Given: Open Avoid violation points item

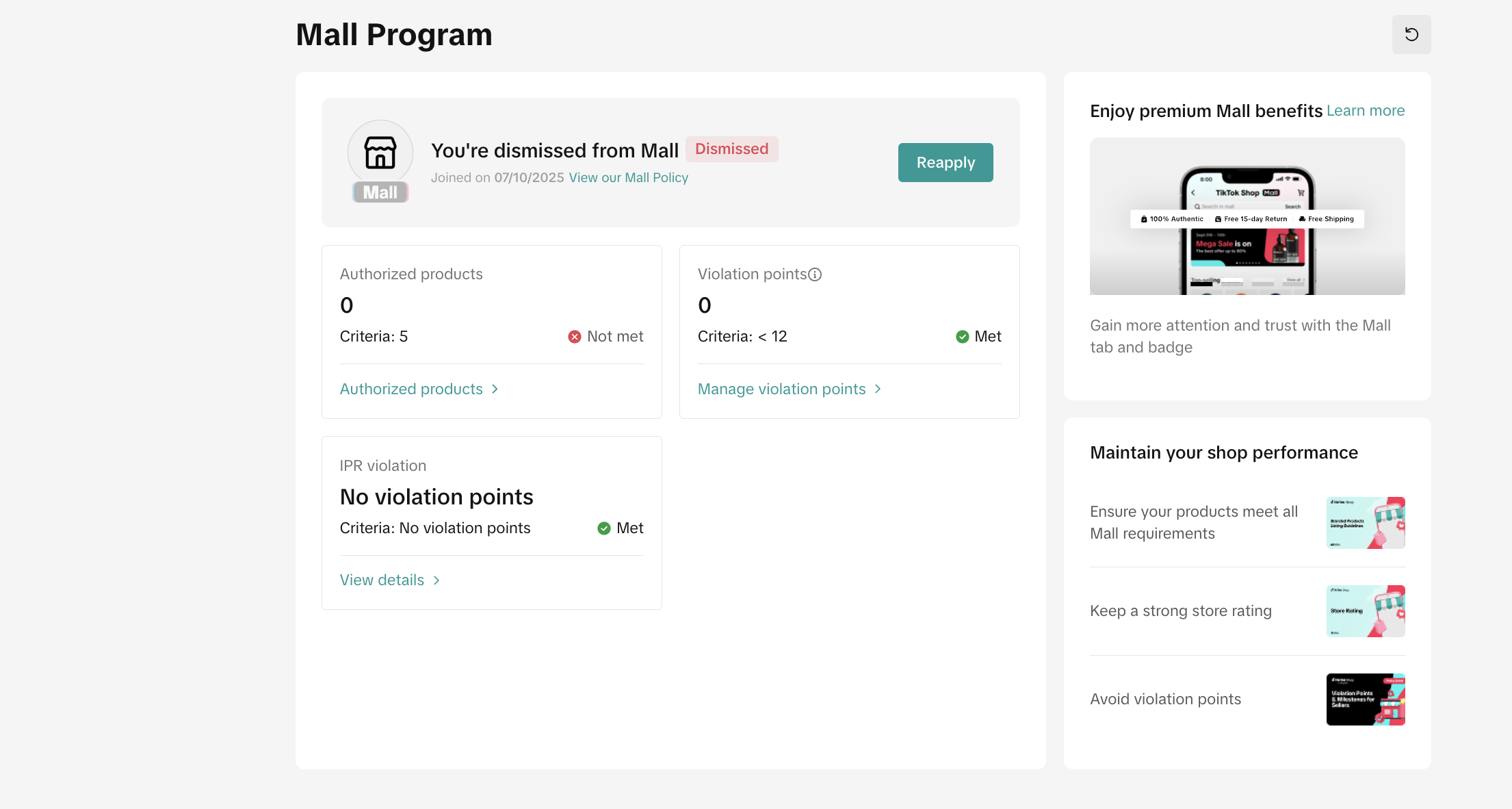Looking at the screenshot, I should [x=1164, y=699].
